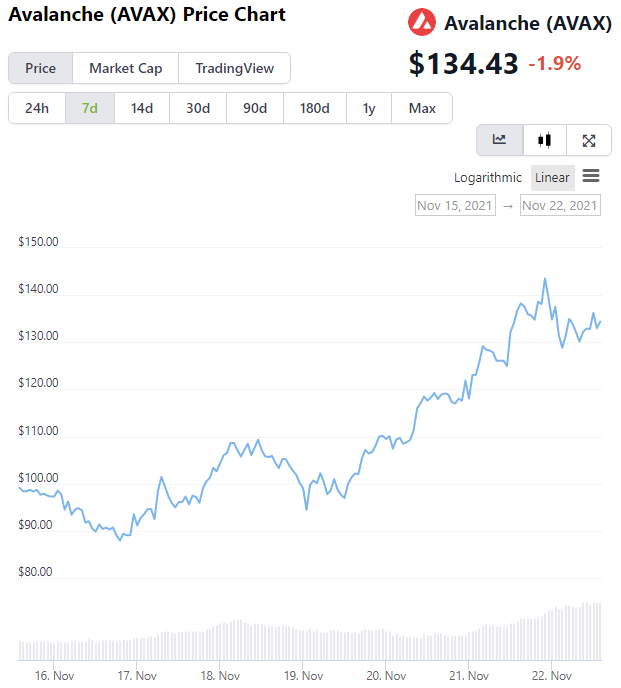Switch to 30d time range
Image resolution: width=621 pixels, height=688 pixels.
(x=198, y=108)
